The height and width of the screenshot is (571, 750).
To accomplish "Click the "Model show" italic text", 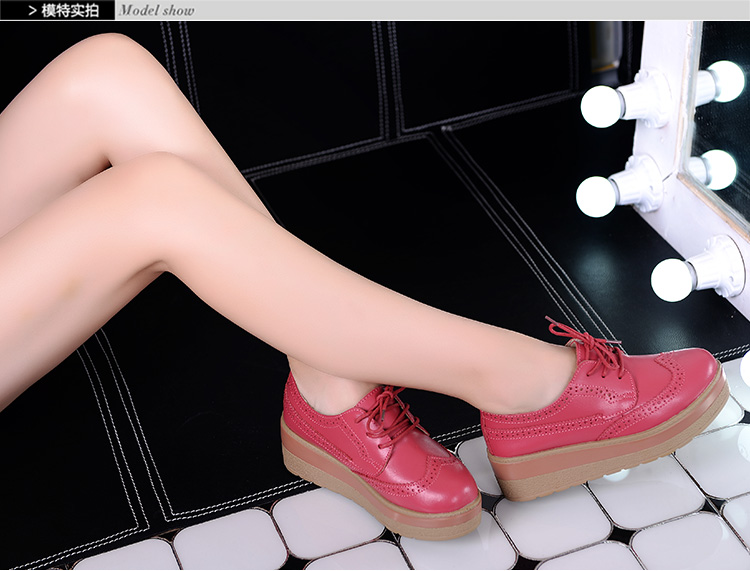I will (x=156, y=11).
